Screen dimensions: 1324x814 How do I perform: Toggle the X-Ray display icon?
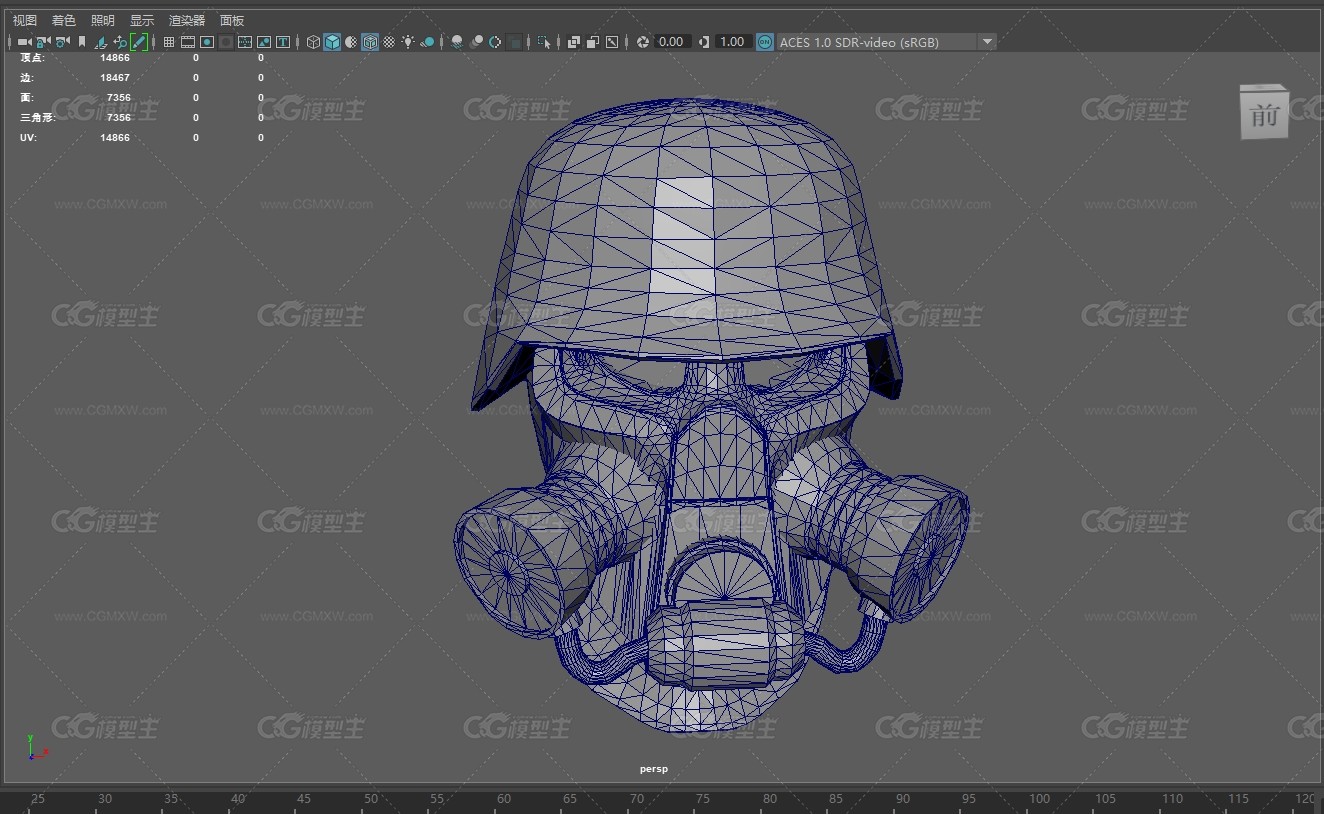(574, 42)
